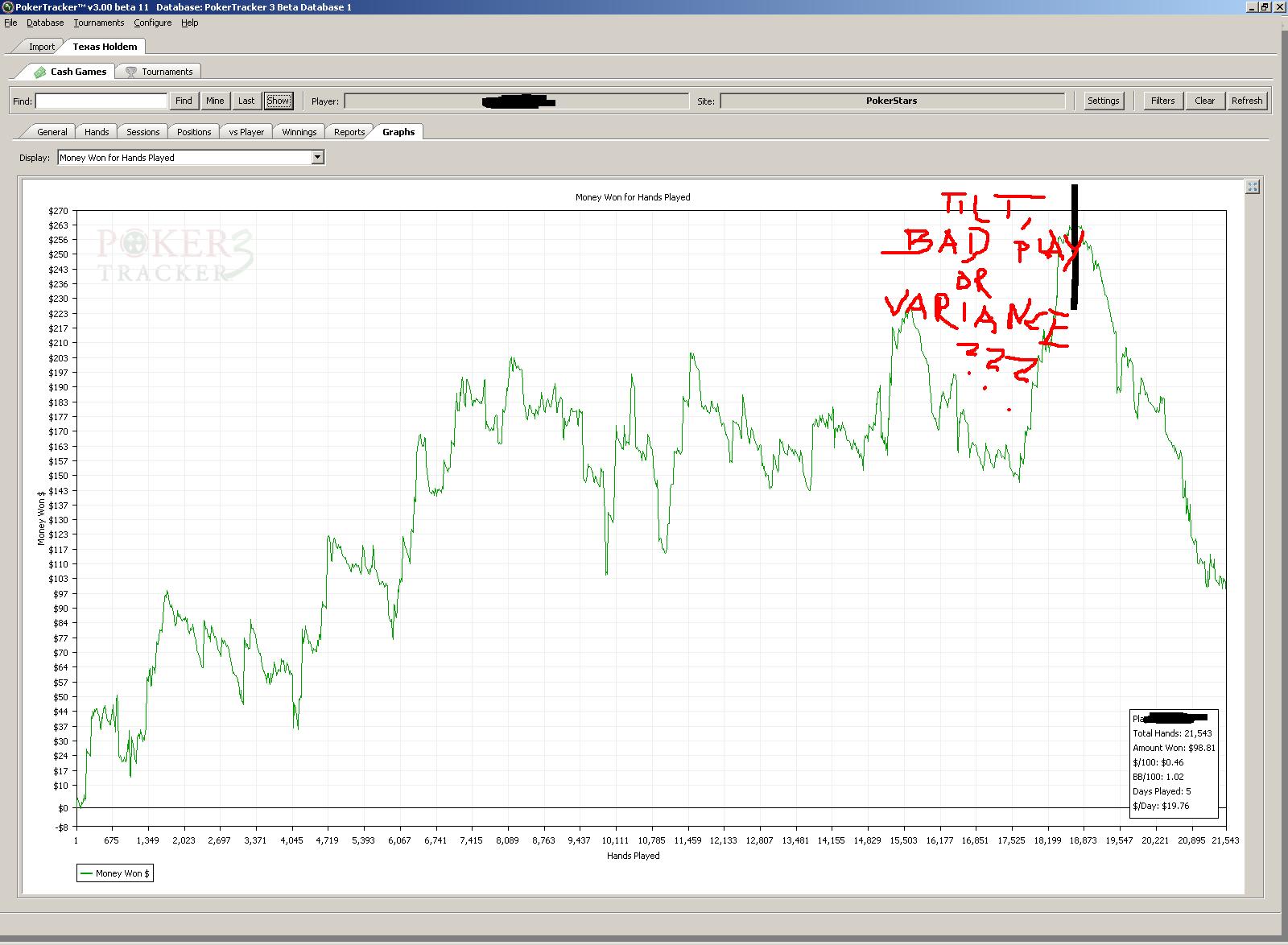Image resolution: width=1288 pixels, height=945 pixels.
Task: Click the Player: label
Action: [x=325, y=101]
